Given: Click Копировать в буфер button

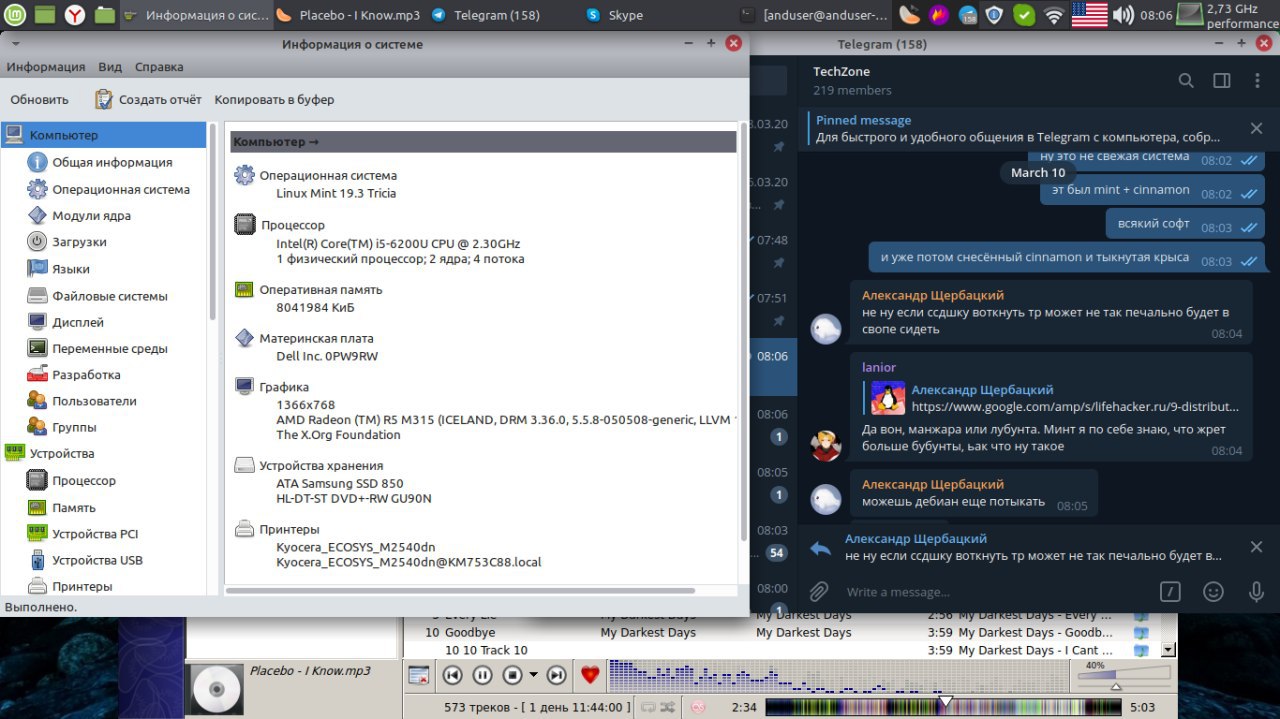Looking at the screenshot, I should 274,99.
